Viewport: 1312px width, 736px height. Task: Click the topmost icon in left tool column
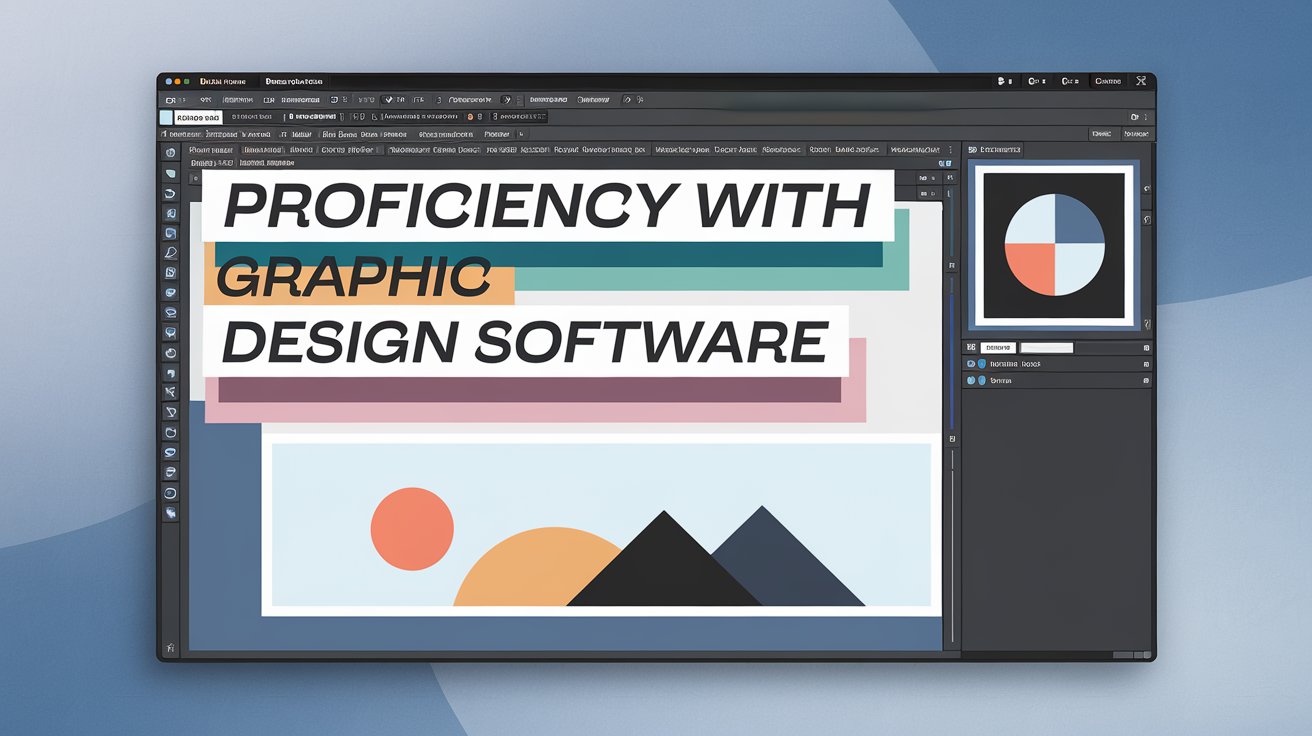(170, 152)
